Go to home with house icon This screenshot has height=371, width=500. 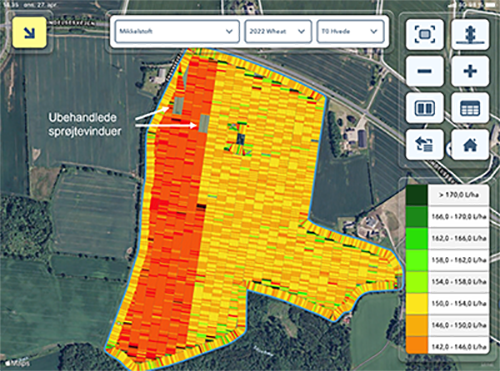[x=470, y=145]
